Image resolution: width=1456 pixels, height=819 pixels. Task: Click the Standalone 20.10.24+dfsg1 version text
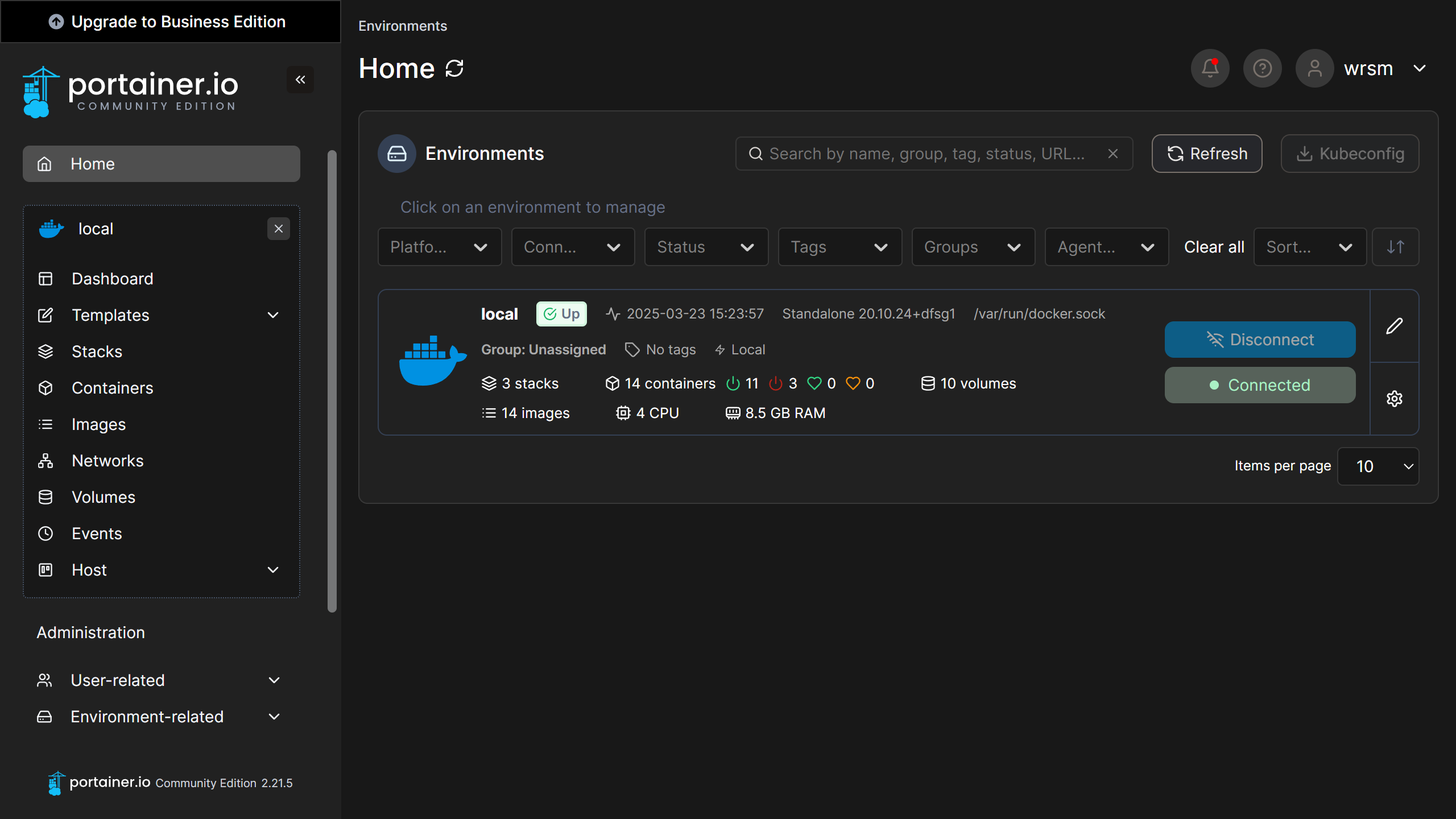[868, 314]
